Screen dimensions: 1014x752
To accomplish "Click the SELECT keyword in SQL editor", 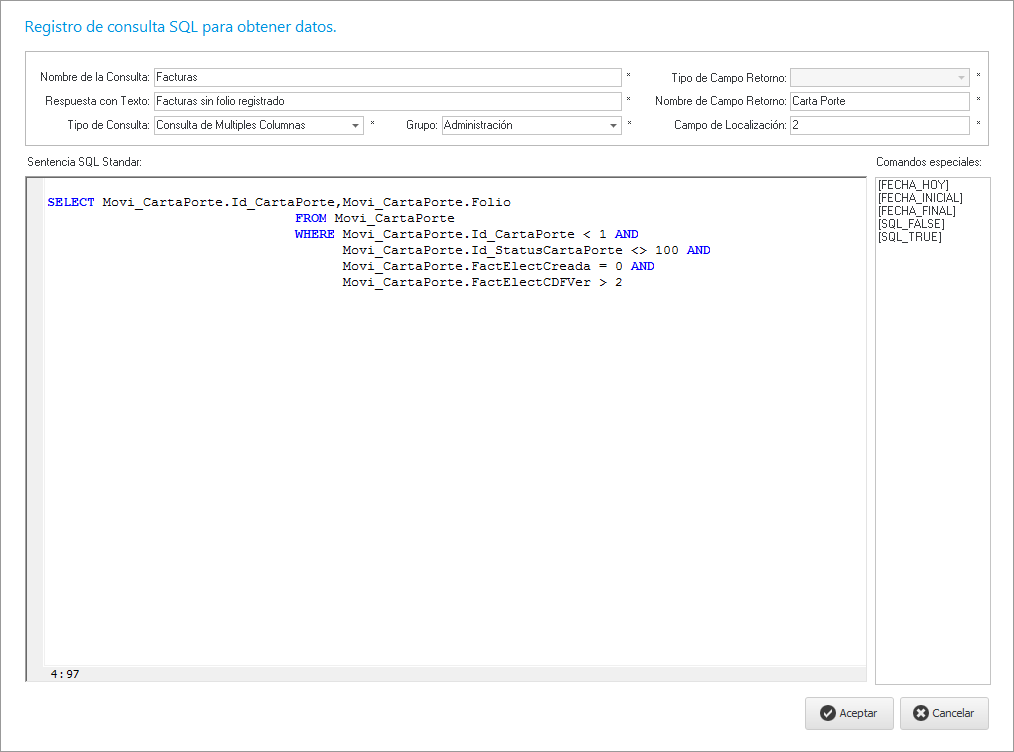I will click(71, 202).
